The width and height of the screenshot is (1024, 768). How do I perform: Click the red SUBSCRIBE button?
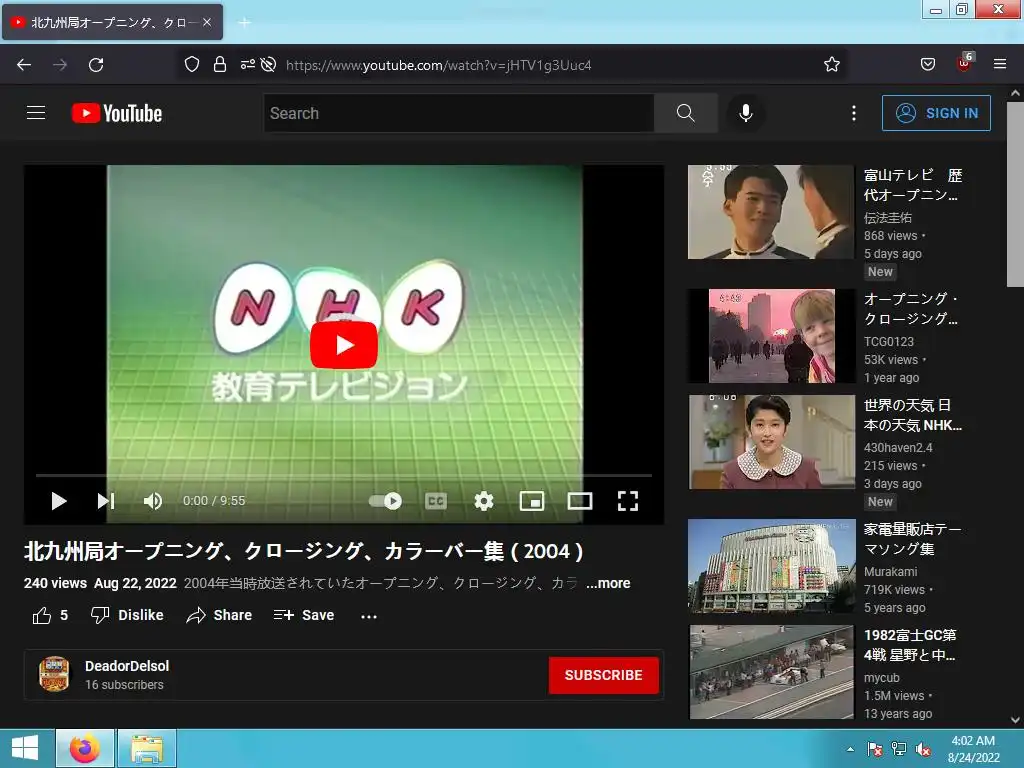tap(603, 675)
